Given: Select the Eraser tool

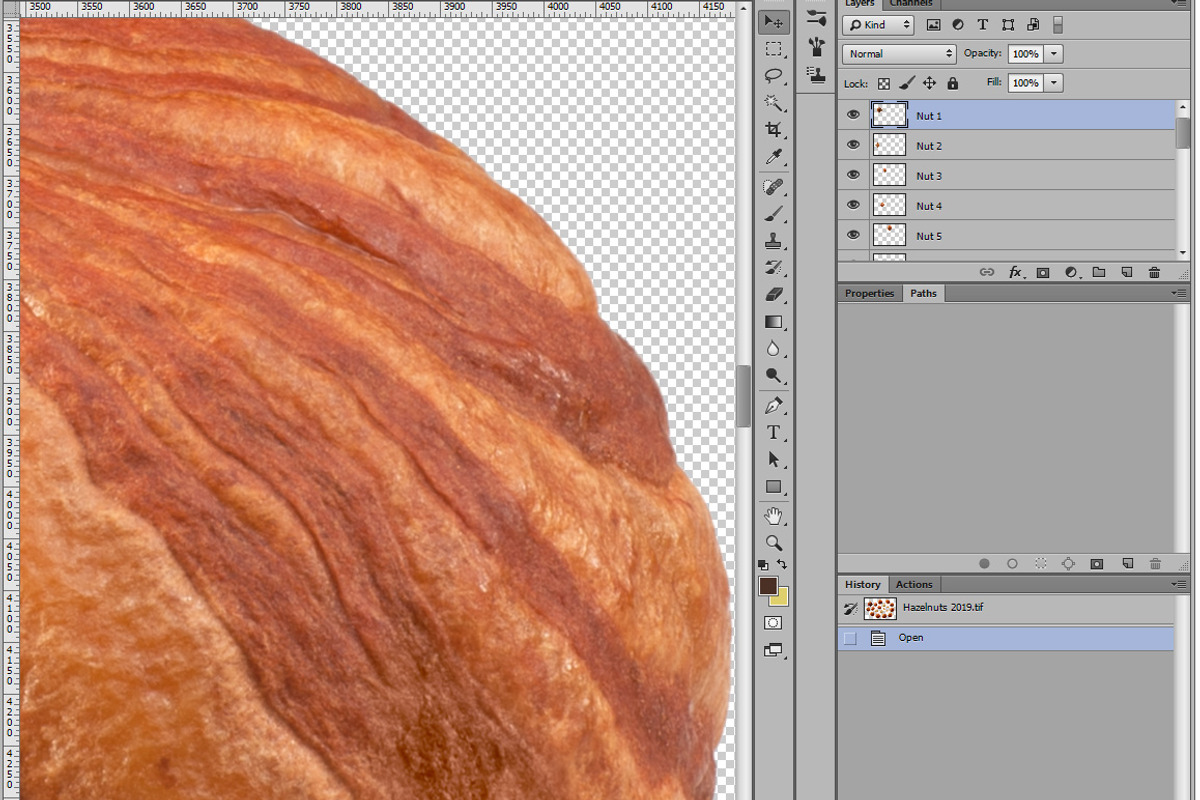Looking at the screenshot, I should coord(773,295).
